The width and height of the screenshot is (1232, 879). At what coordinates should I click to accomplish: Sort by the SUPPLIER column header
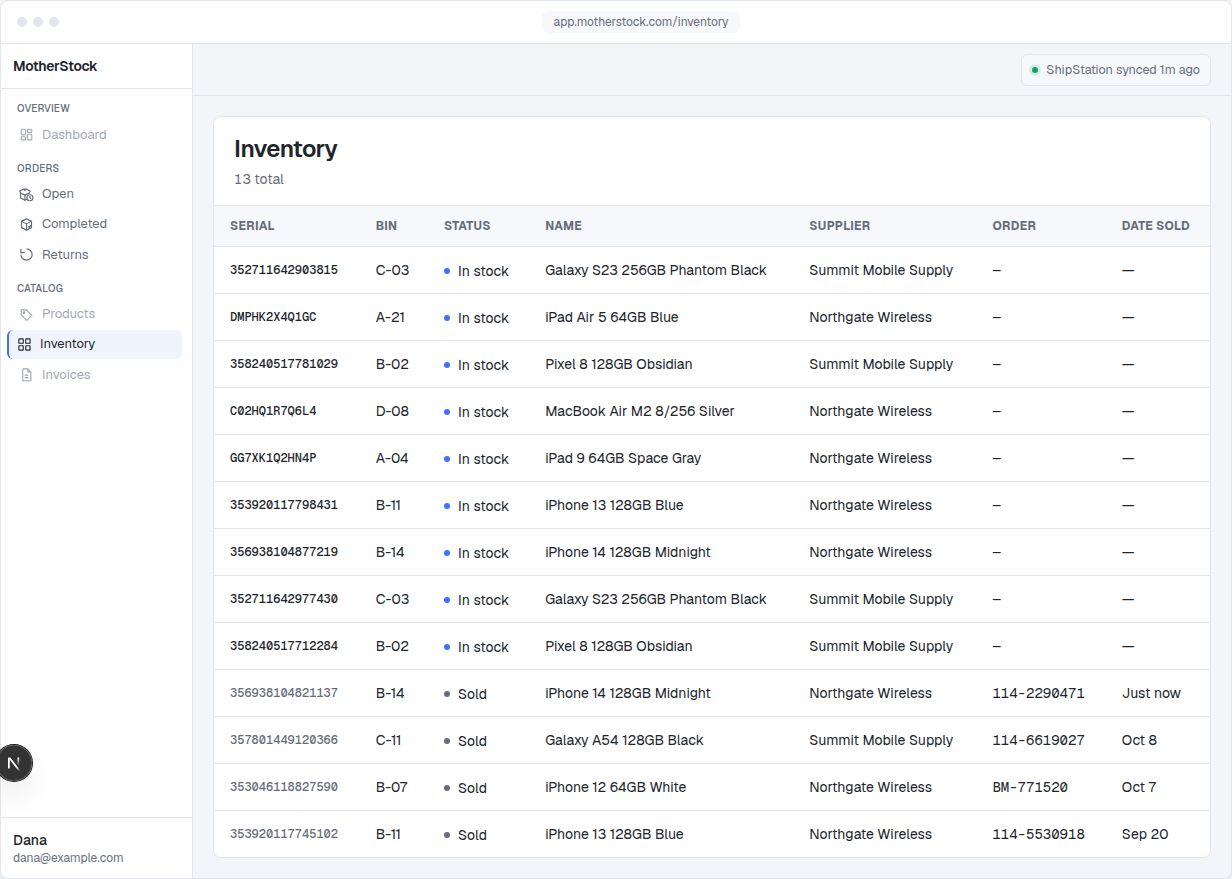point(840,226)
